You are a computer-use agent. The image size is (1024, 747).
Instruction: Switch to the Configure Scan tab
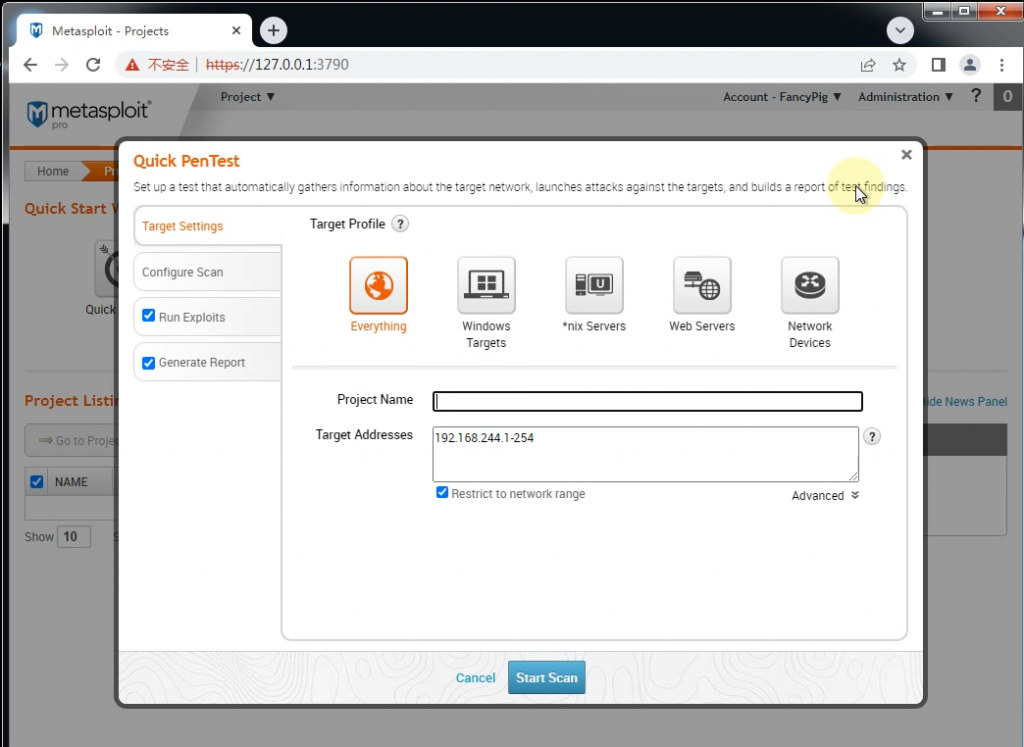208,272
